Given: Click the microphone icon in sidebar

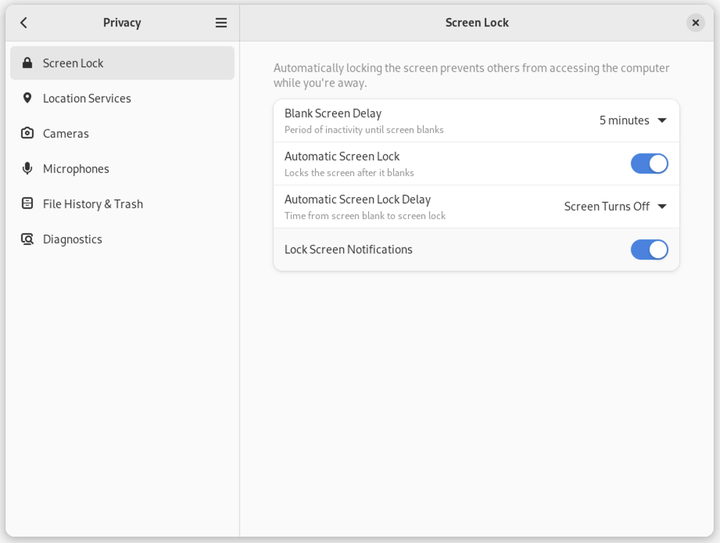Looking at the screenshot, I should (27, 168).
